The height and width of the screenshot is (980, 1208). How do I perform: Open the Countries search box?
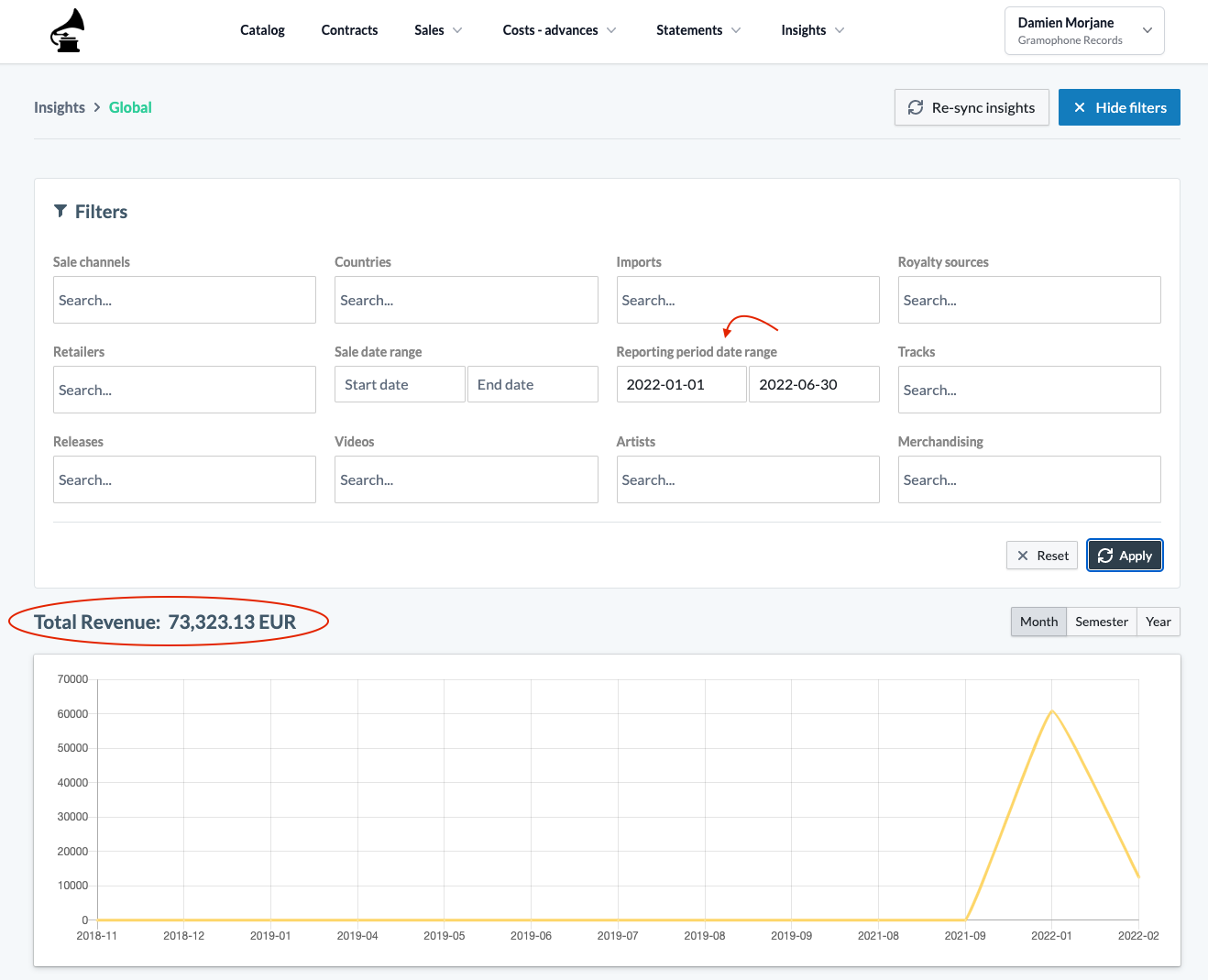(x=467, y=300)
